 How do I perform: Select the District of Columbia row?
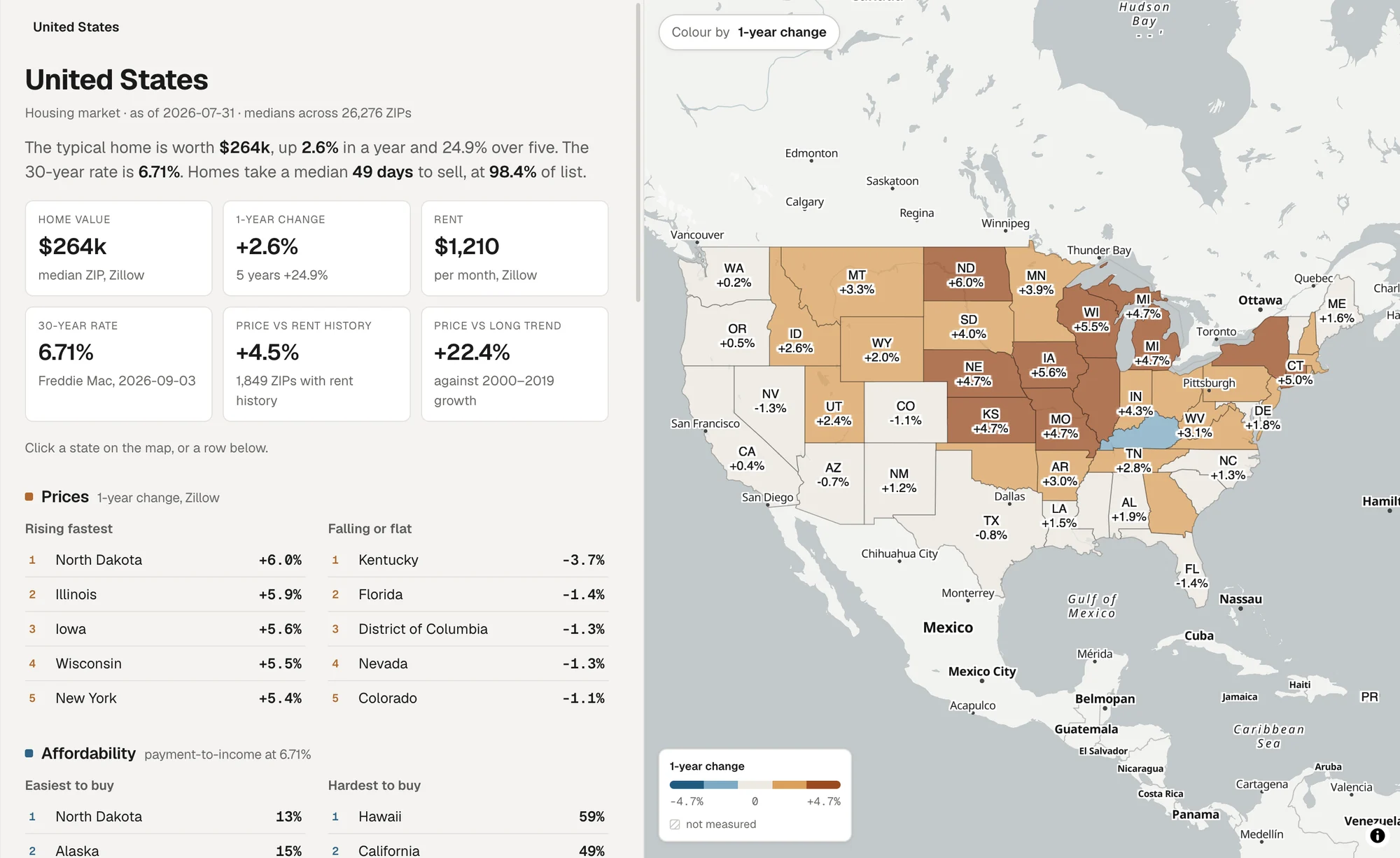[x=468, y=629]
